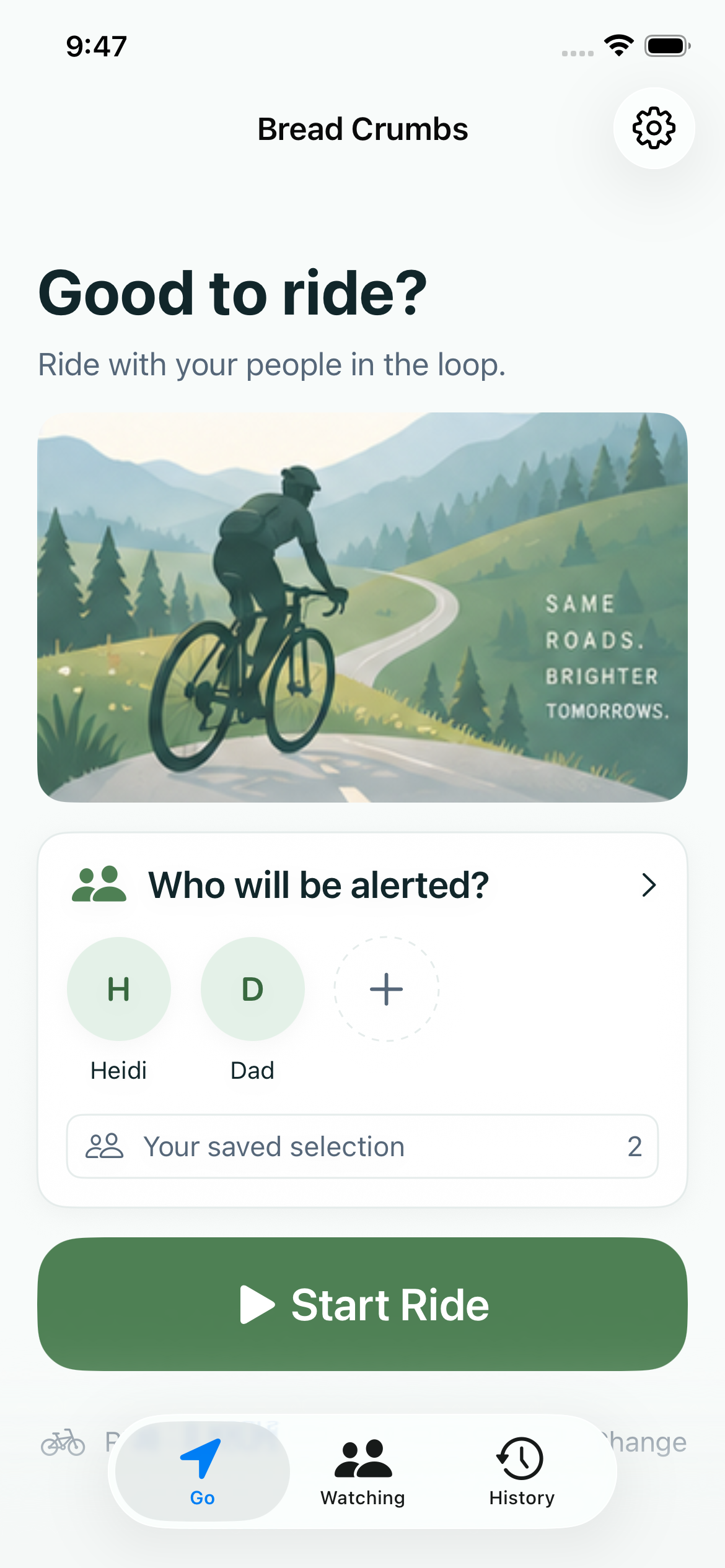This screenshot has height=1568, width=725.
Task: Click the play triangle on Start Ride
Action: tap(257, 1304)
